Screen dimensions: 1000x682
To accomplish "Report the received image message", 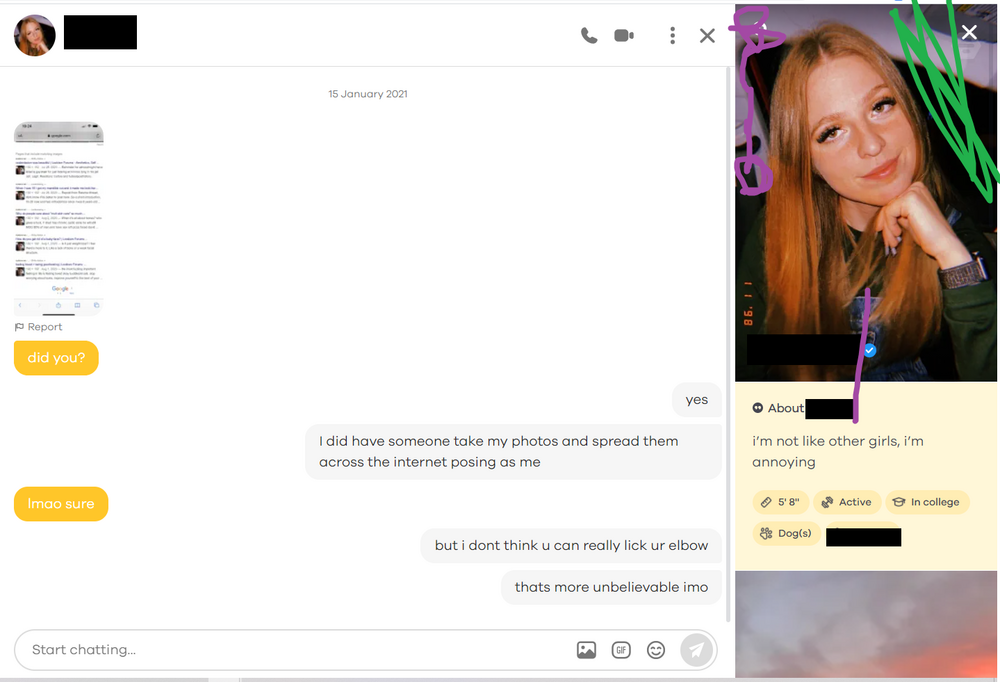I will pos(39,327).
